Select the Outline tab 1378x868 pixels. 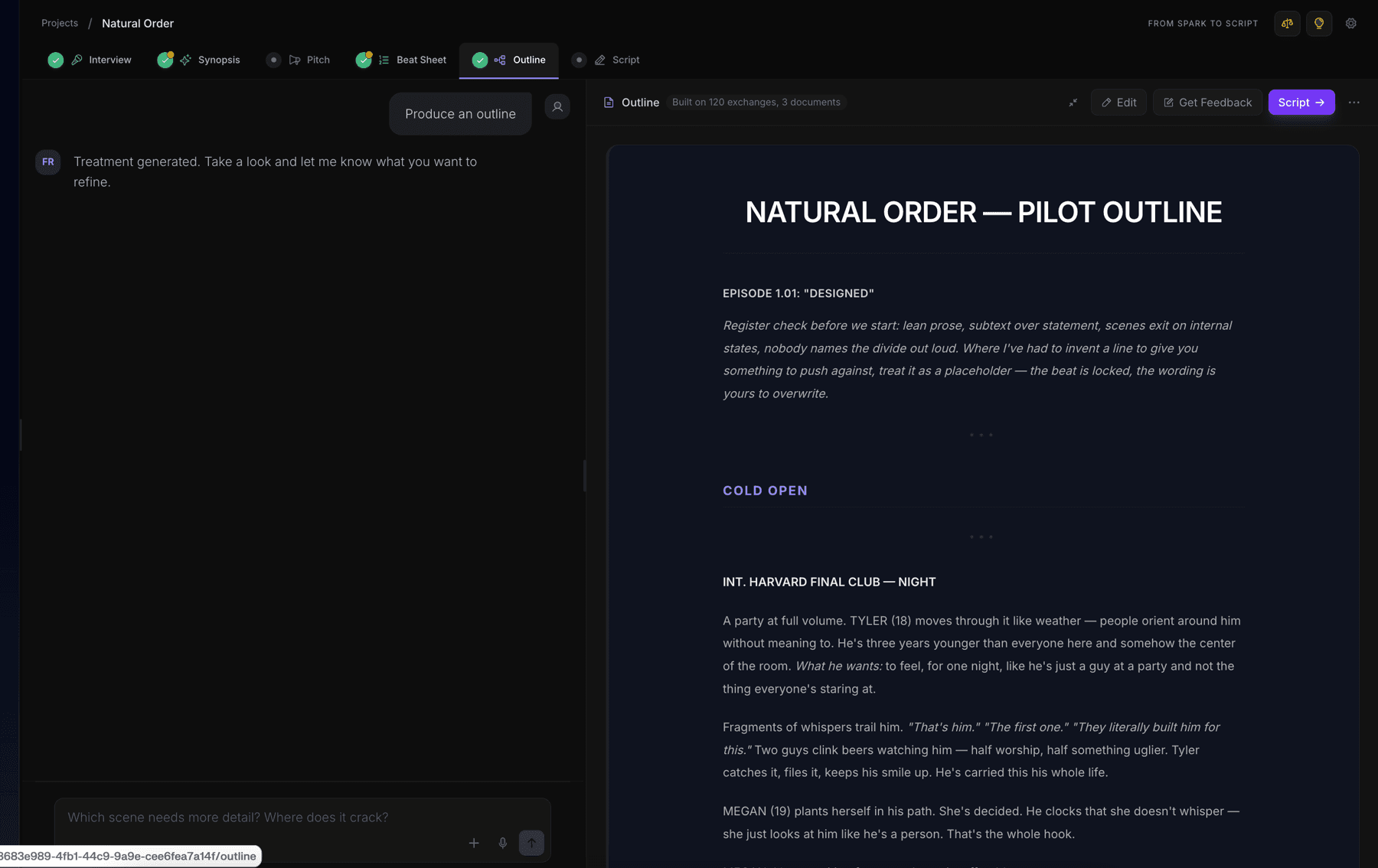pos(509,60)
